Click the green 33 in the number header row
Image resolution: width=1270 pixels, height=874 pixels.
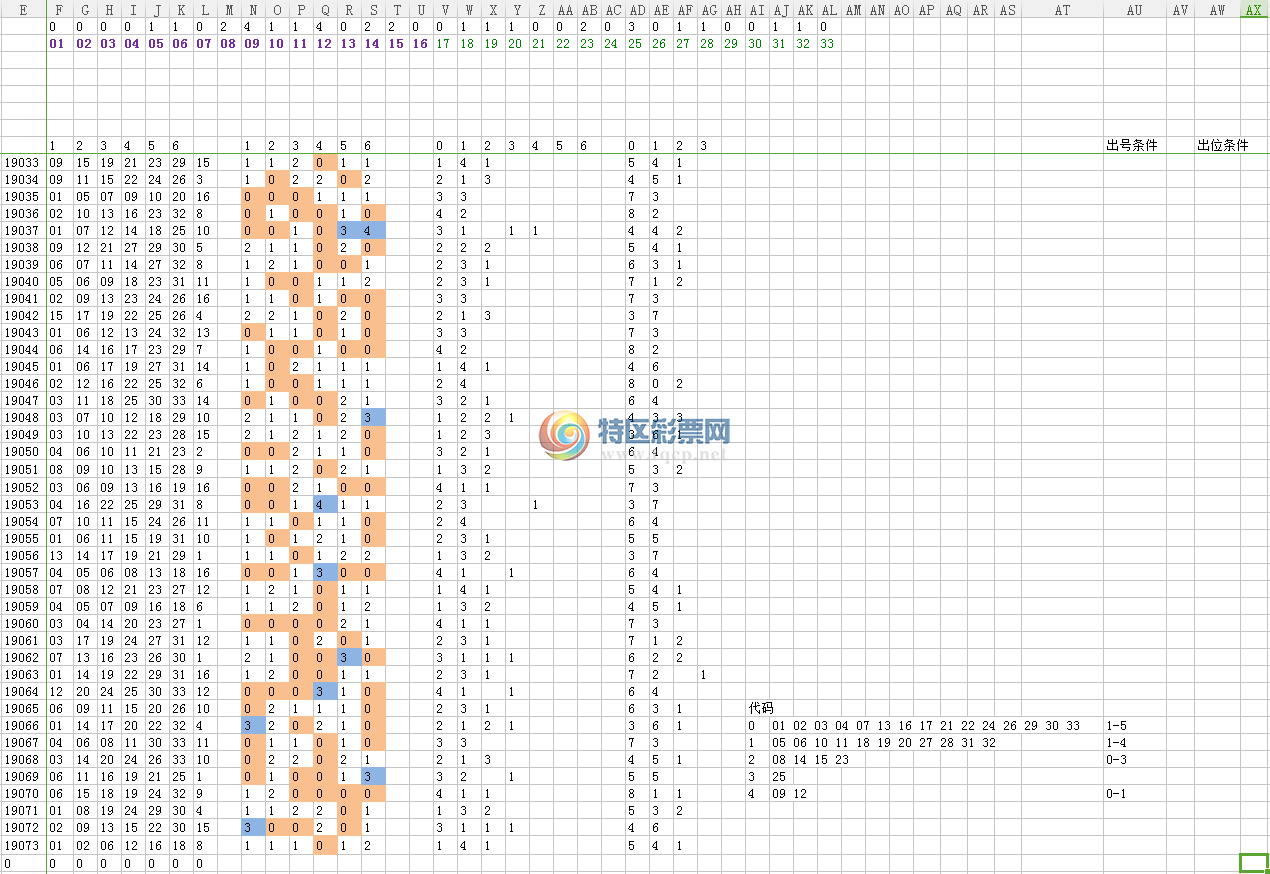pyautogui.click(x=826, y=44)
